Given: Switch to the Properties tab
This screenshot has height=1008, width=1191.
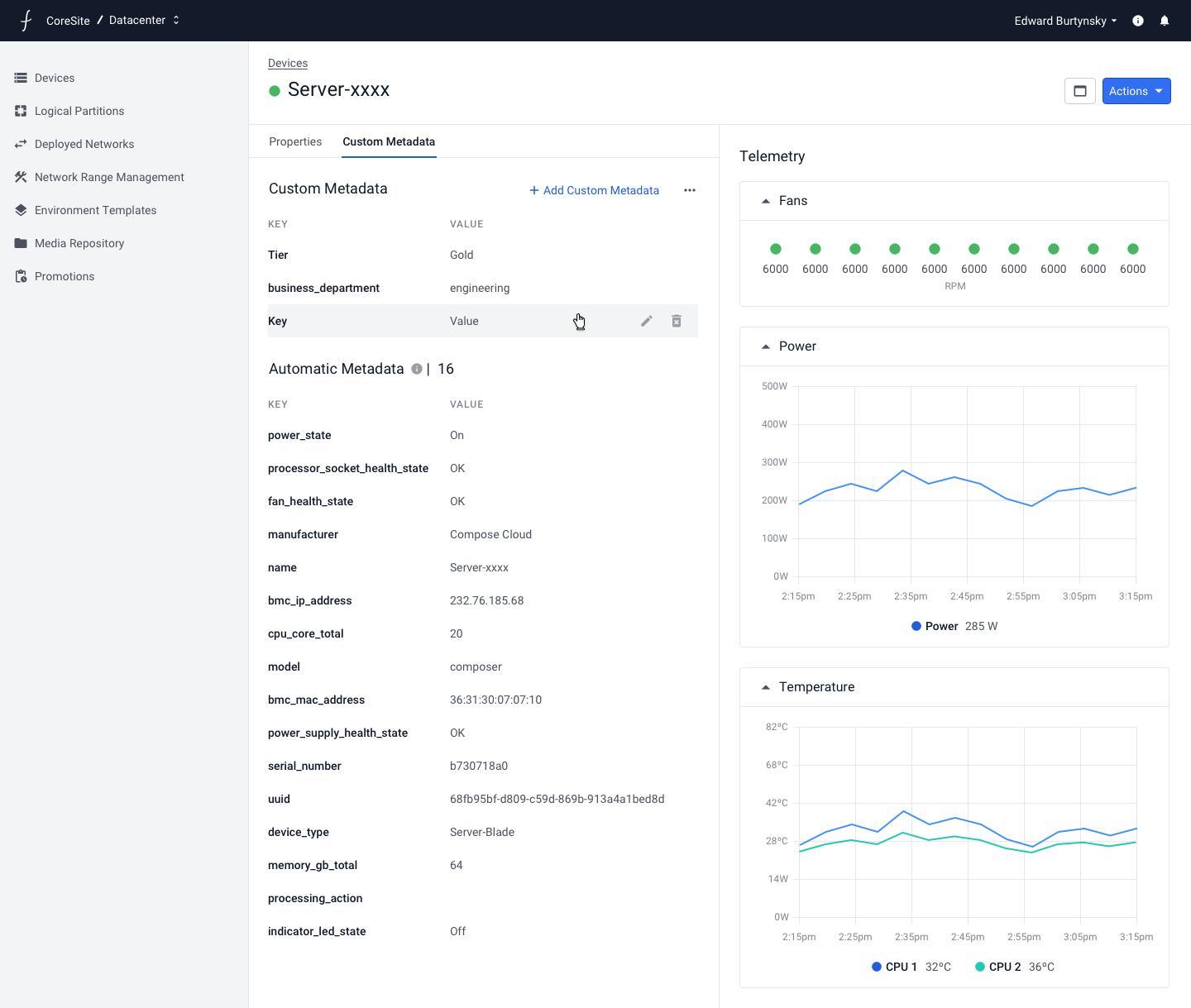Looking at the screenshot, I should [x=295, y=141].
